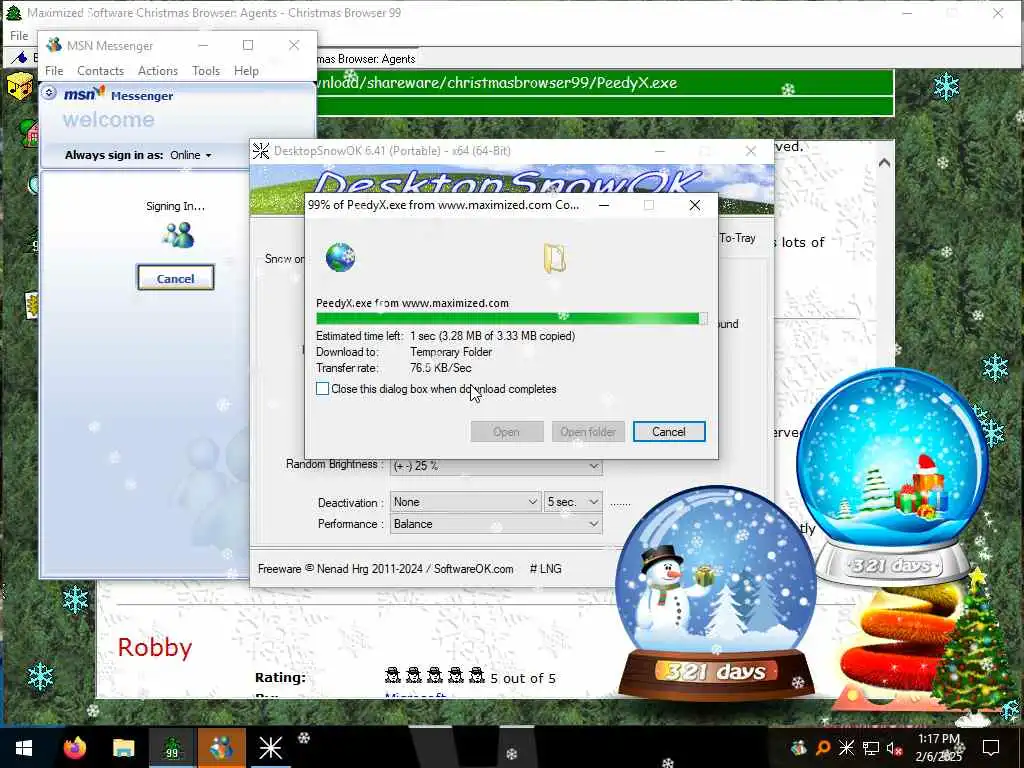Open the Tools menu in MSN Messenger
This screenshot has height=768, width=1024.
pos(206,71)
